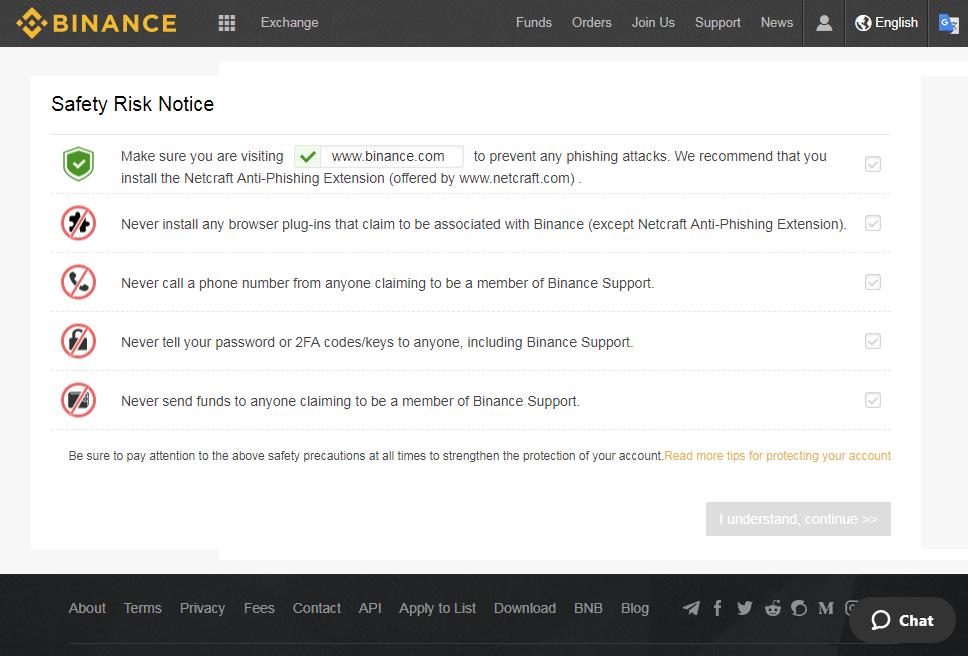The image size is (968, 656).
Task: Click the chat bubble icon
Action: [881, 620]
